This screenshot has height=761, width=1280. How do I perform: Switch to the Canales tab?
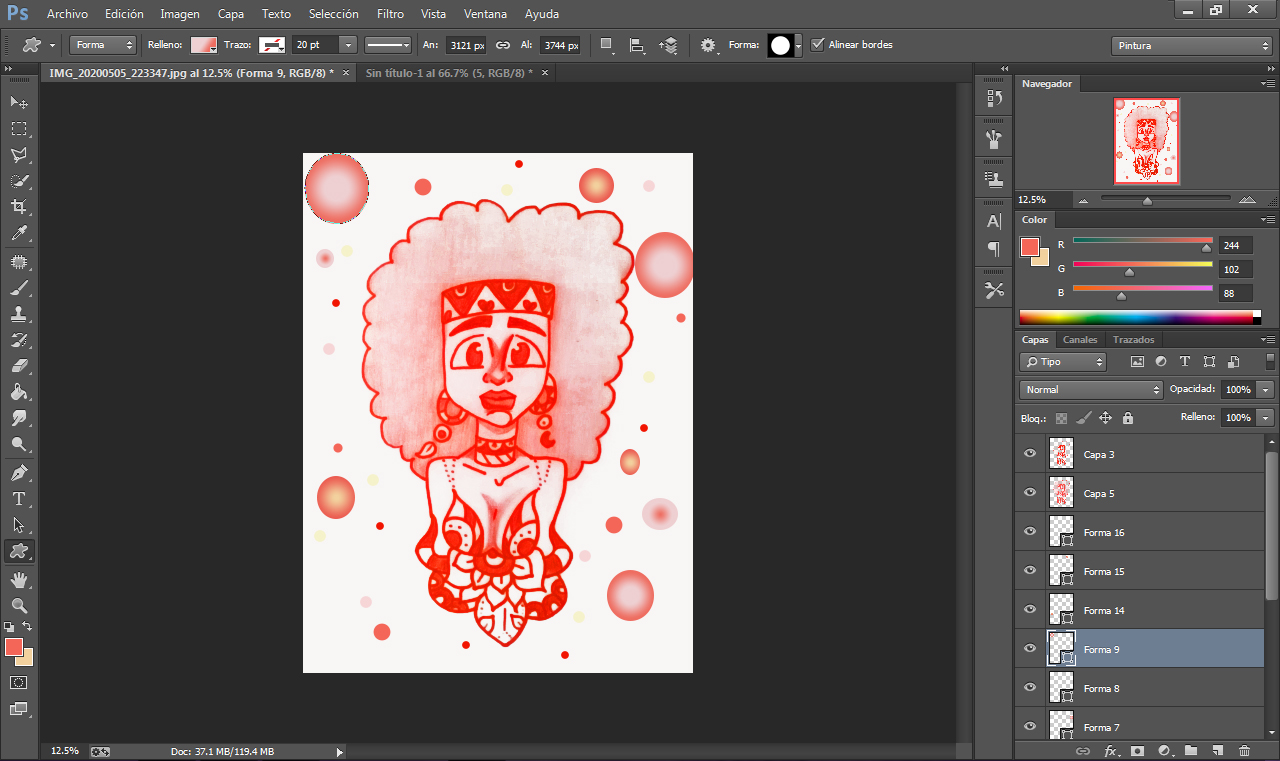(1080, 340)
